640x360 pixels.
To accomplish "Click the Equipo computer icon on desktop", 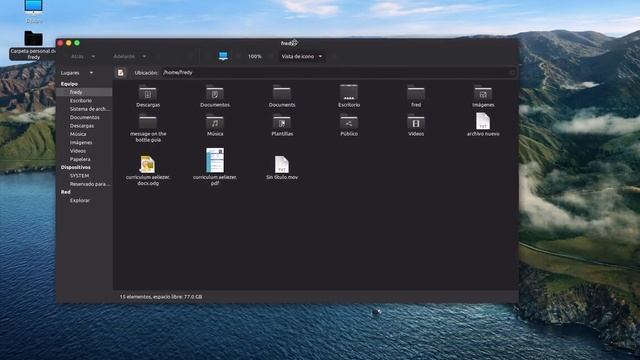I will [x=33, y=7].
